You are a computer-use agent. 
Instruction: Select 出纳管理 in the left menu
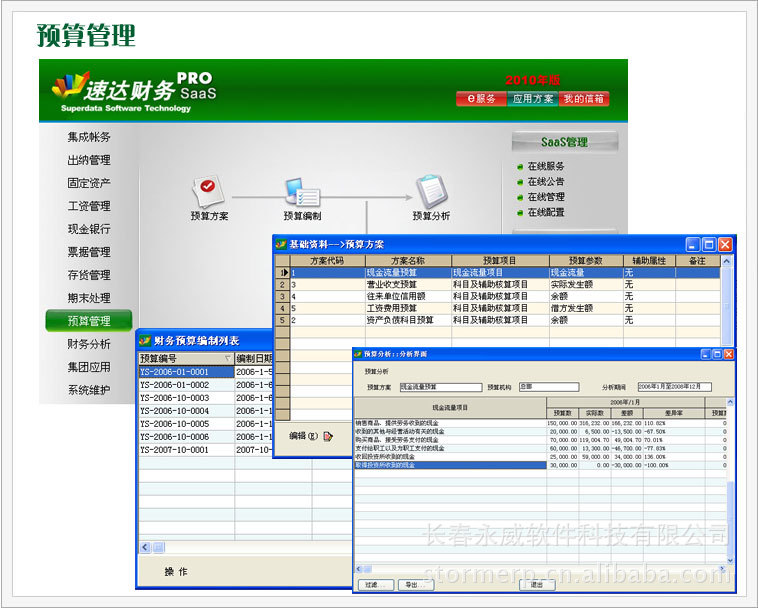point(89,160)
